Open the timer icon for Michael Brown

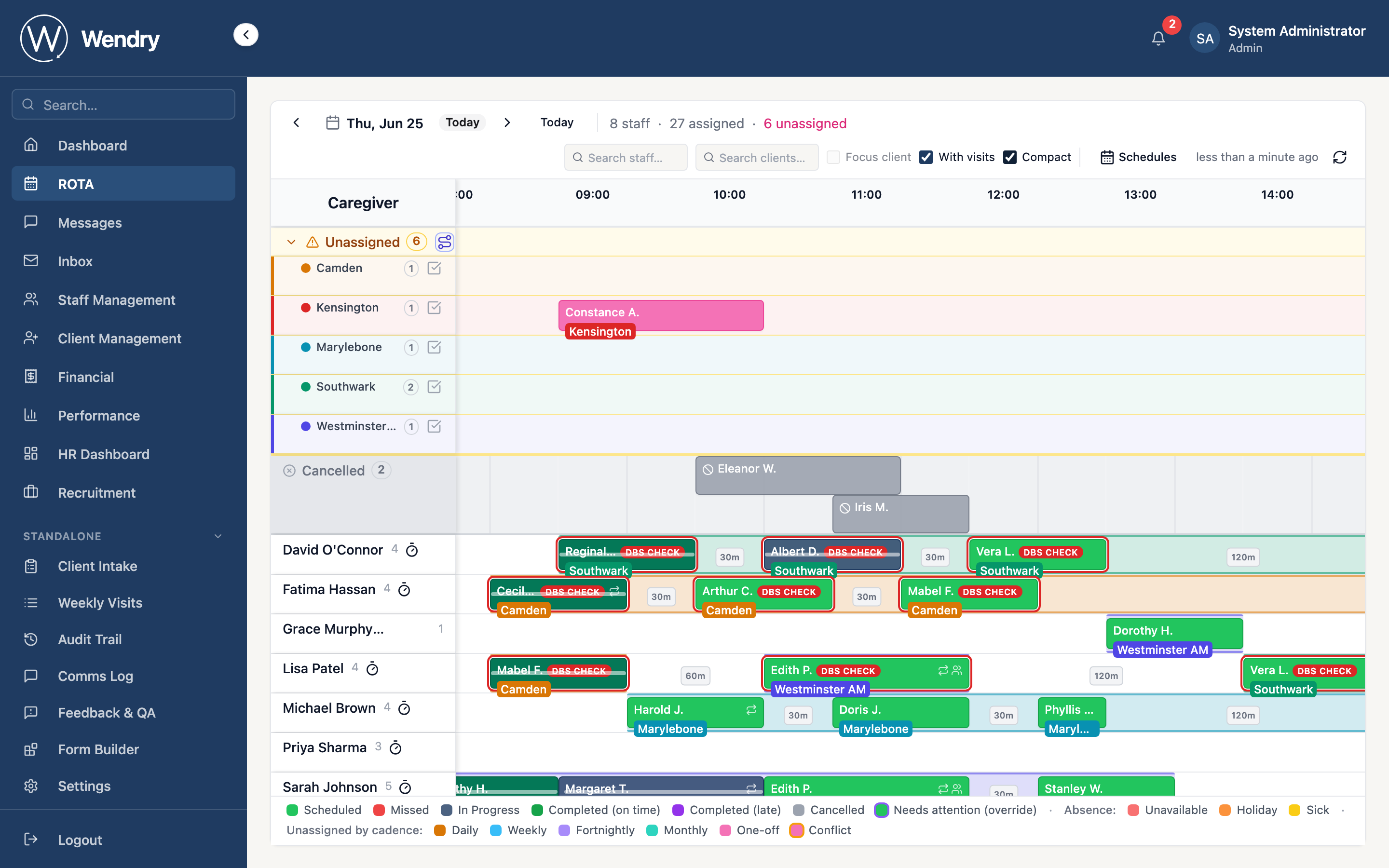(x=404, y=708)
